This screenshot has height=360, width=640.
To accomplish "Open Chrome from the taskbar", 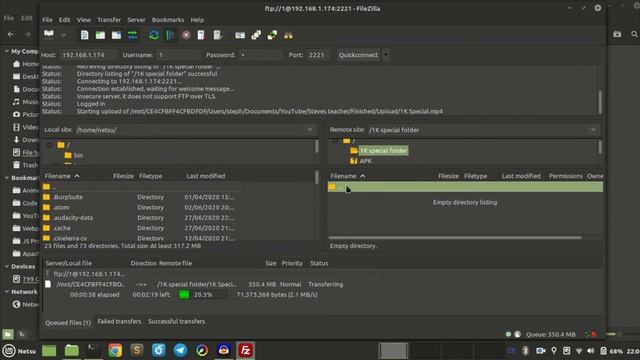I will 115,351.
